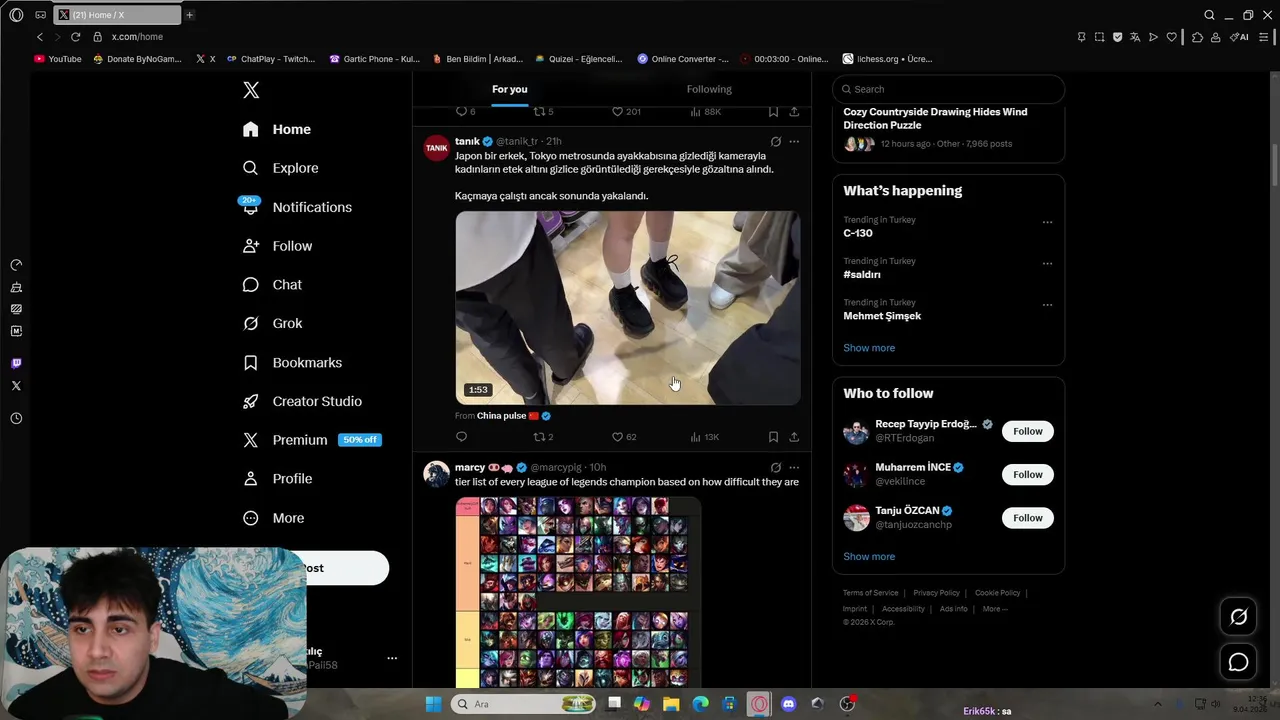Open YouTube bookmark
Viewport: 1280px width, 720px height.
(x=58, y=59)
